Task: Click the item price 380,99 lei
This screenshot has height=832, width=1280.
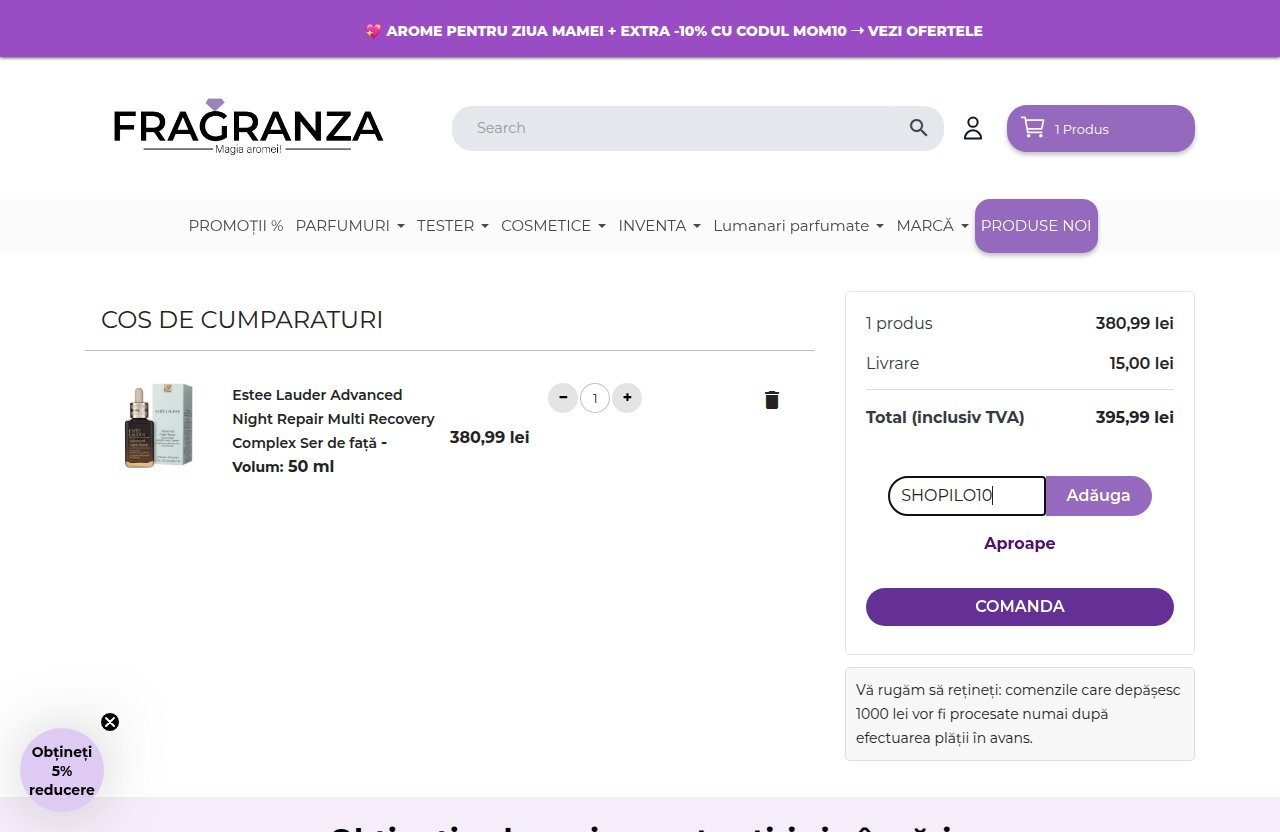Action: tap(490, 437)
